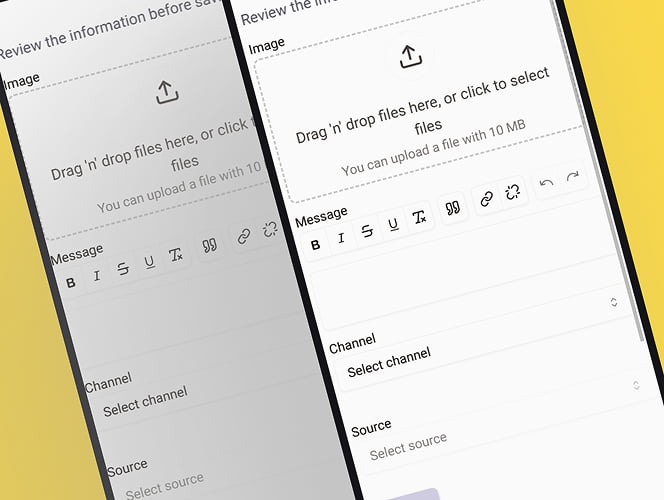Click upload icon in right phone's dropzone
This screenshot has width=664, height=500.
pyautogui.click(x=410, y=57)
